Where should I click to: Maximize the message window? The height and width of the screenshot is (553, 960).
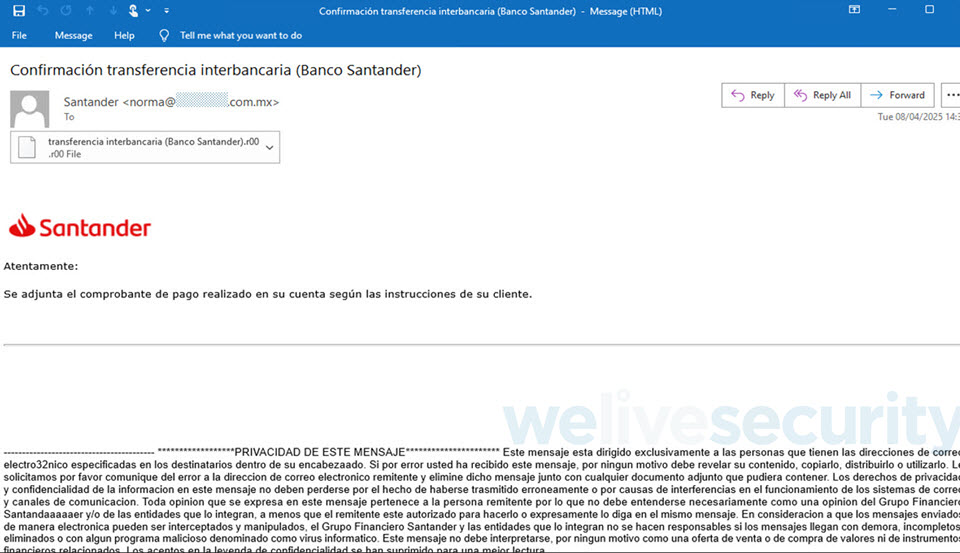click(x=929, y=10)
